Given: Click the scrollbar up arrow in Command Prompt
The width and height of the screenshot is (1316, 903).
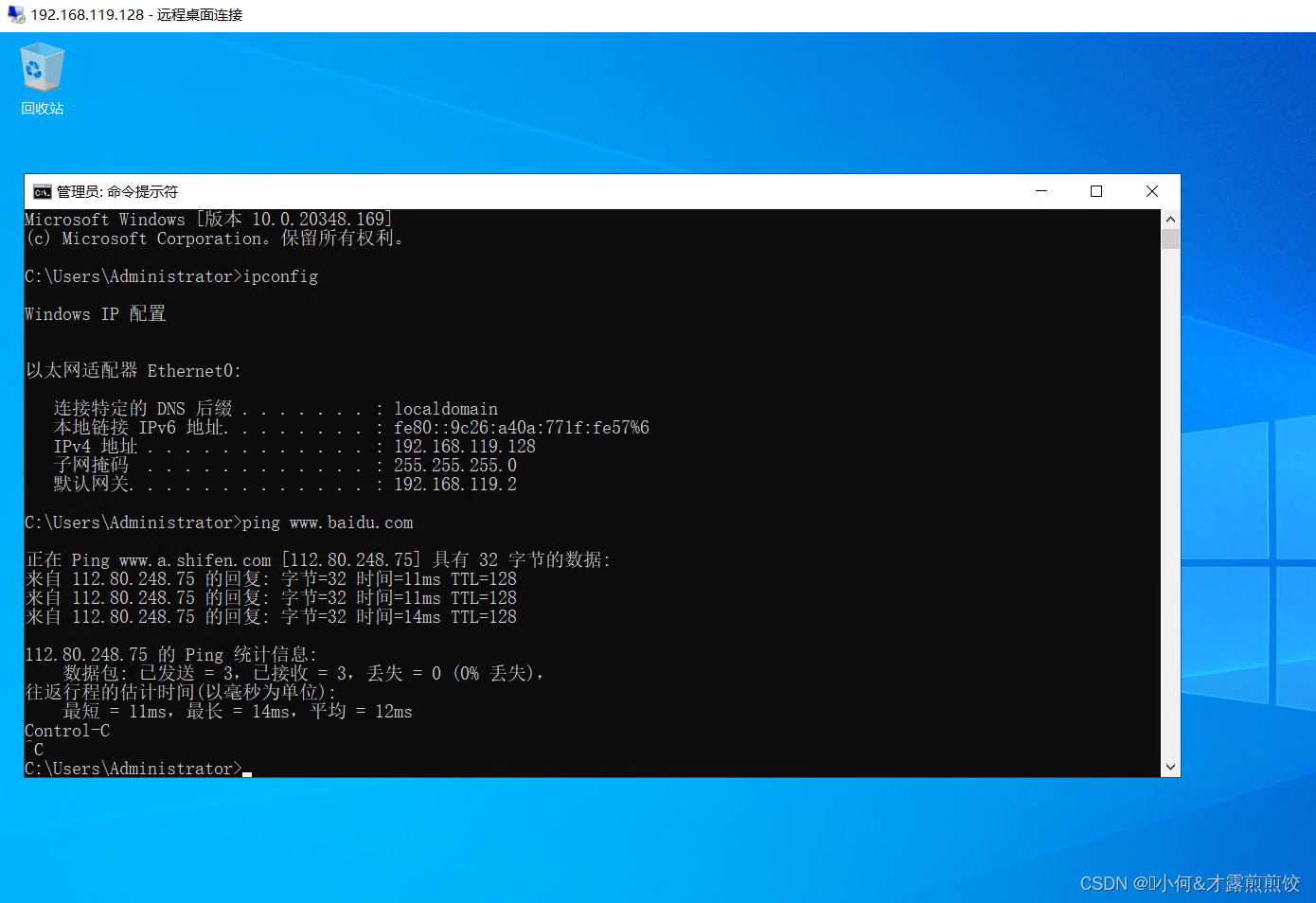Looking at the screenshot, I should [1170, 219].
